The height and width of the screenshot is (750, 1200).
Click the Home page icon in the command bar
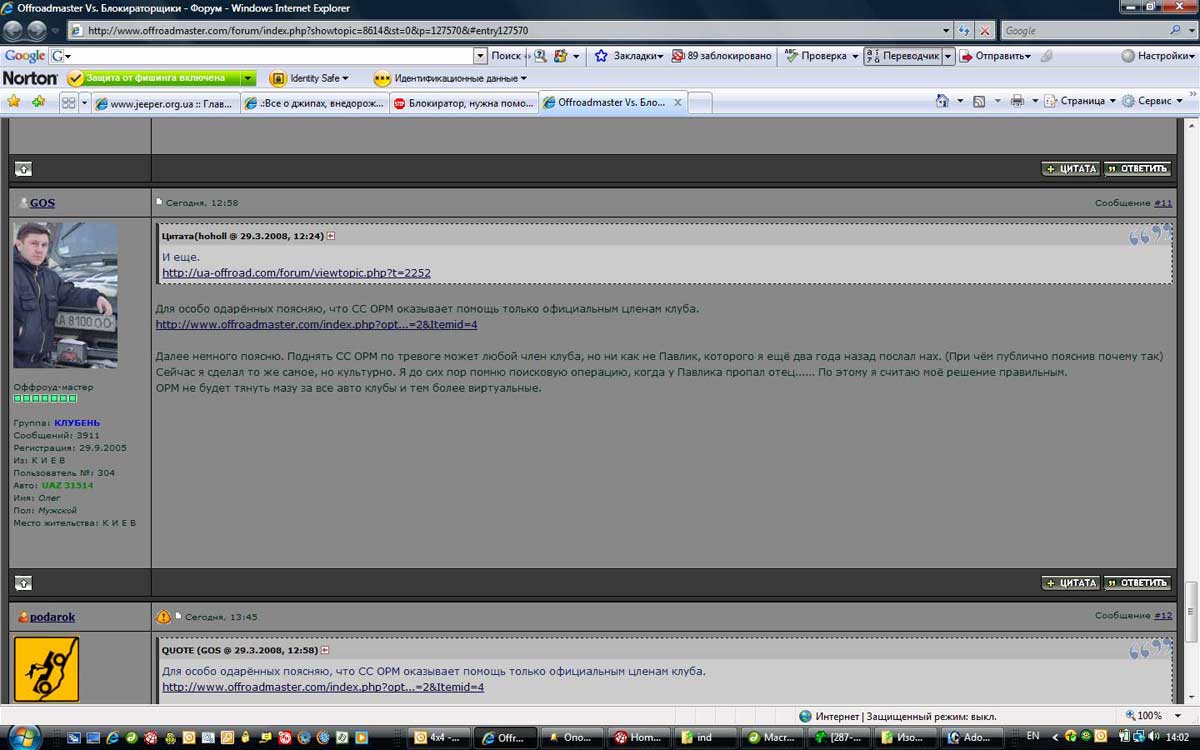click(942, 101)
